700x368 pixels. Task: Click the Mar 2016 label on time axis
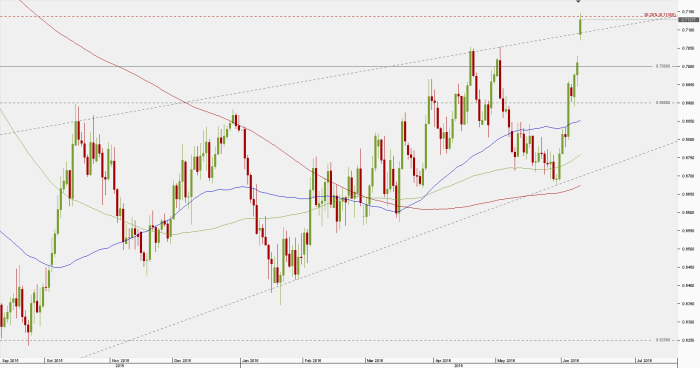click(375, 360)
